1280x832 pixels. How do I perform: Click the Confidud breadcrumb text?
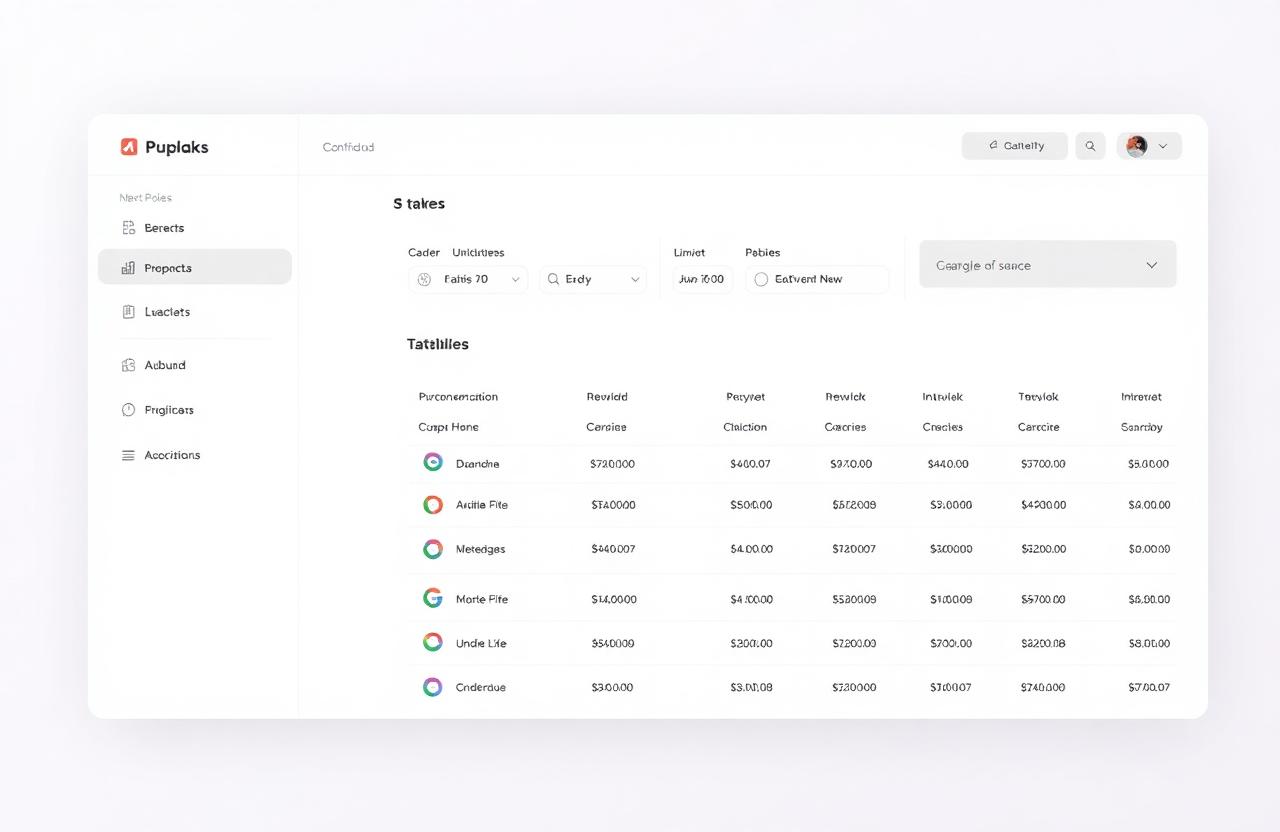pos(348,147)
